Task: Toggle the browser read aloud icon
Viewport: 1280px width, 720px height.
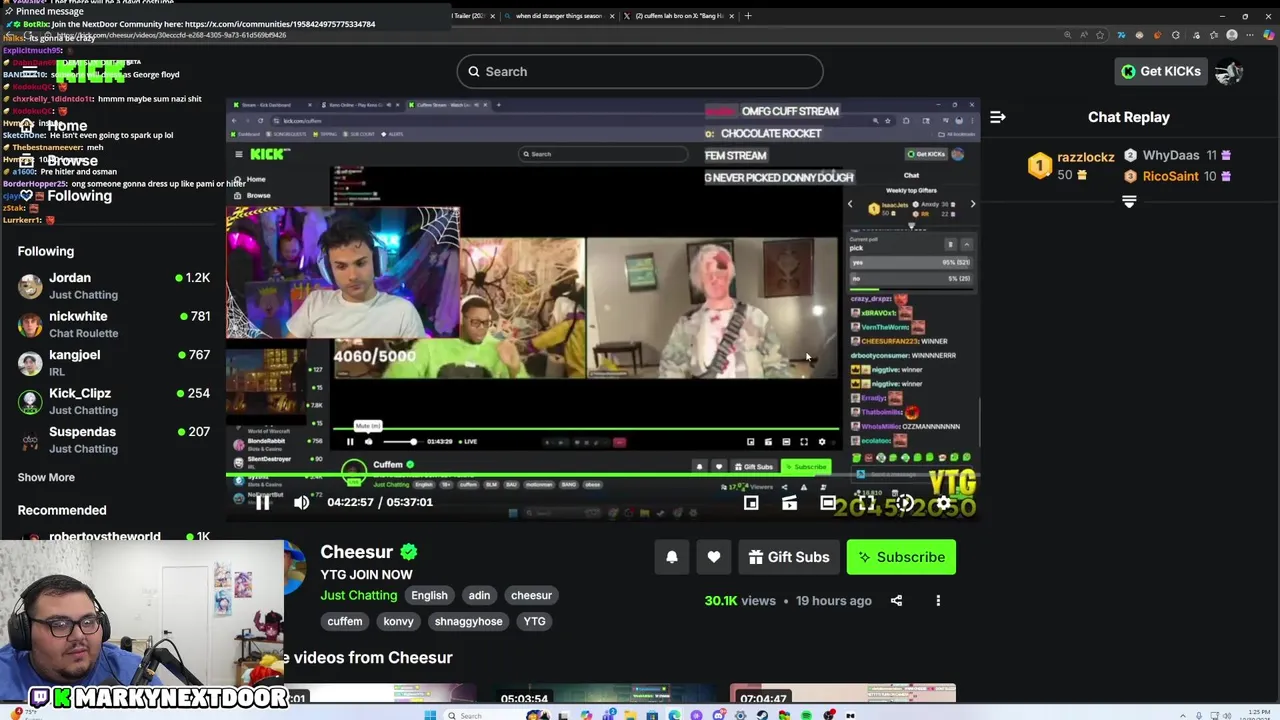Action: (1084, 35)
